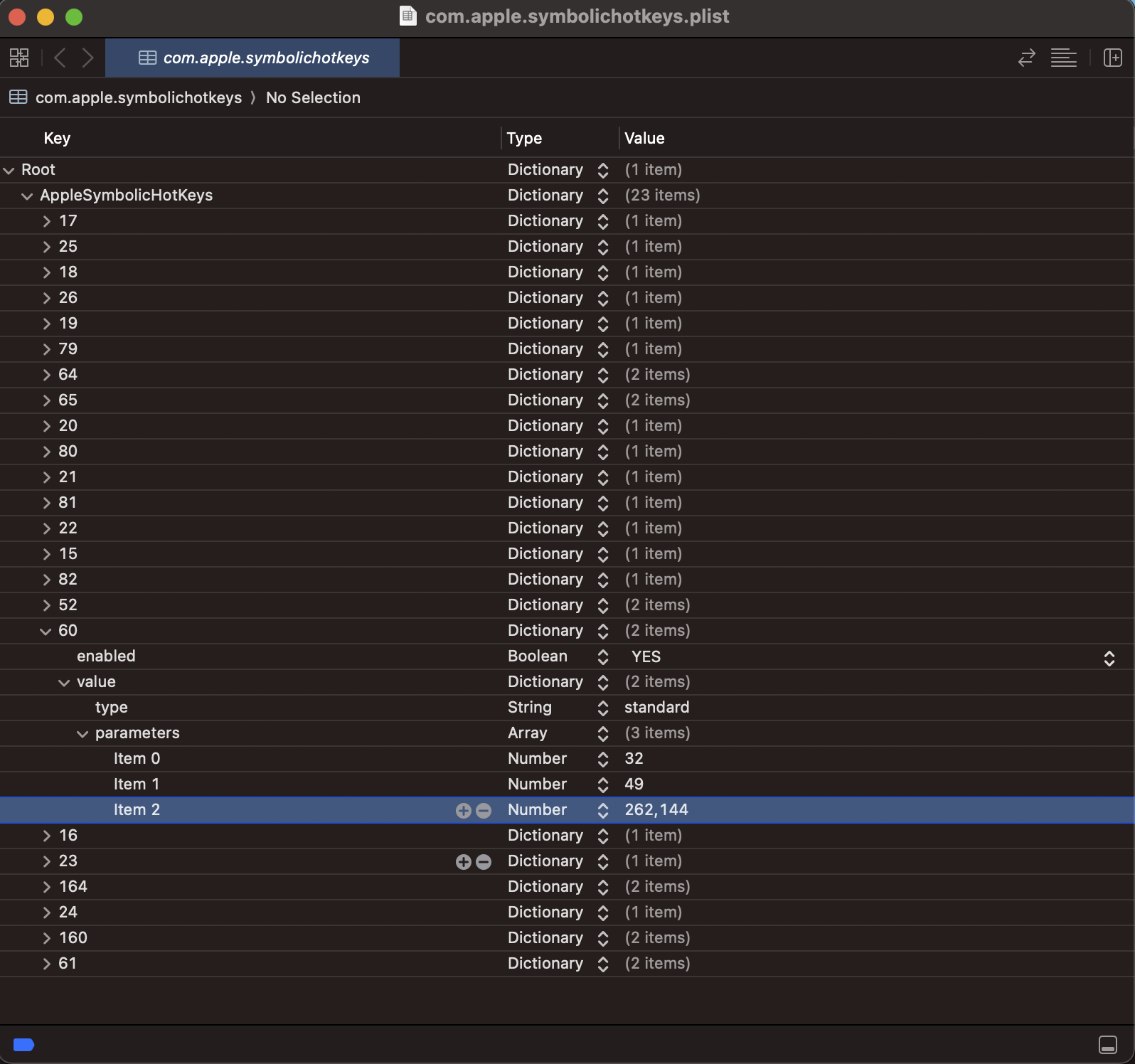Add an editor on the right
The image size is (1135, 1064).
1112,58
